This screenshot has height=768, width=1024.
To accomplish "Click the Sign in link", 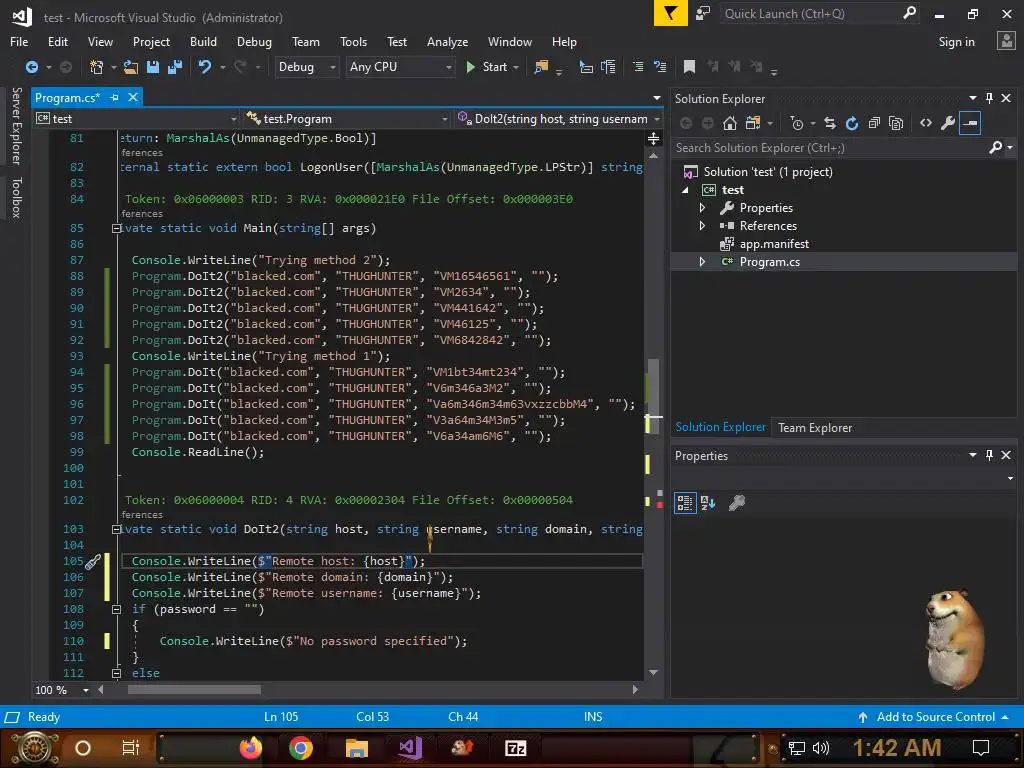I will pos(956,42).
